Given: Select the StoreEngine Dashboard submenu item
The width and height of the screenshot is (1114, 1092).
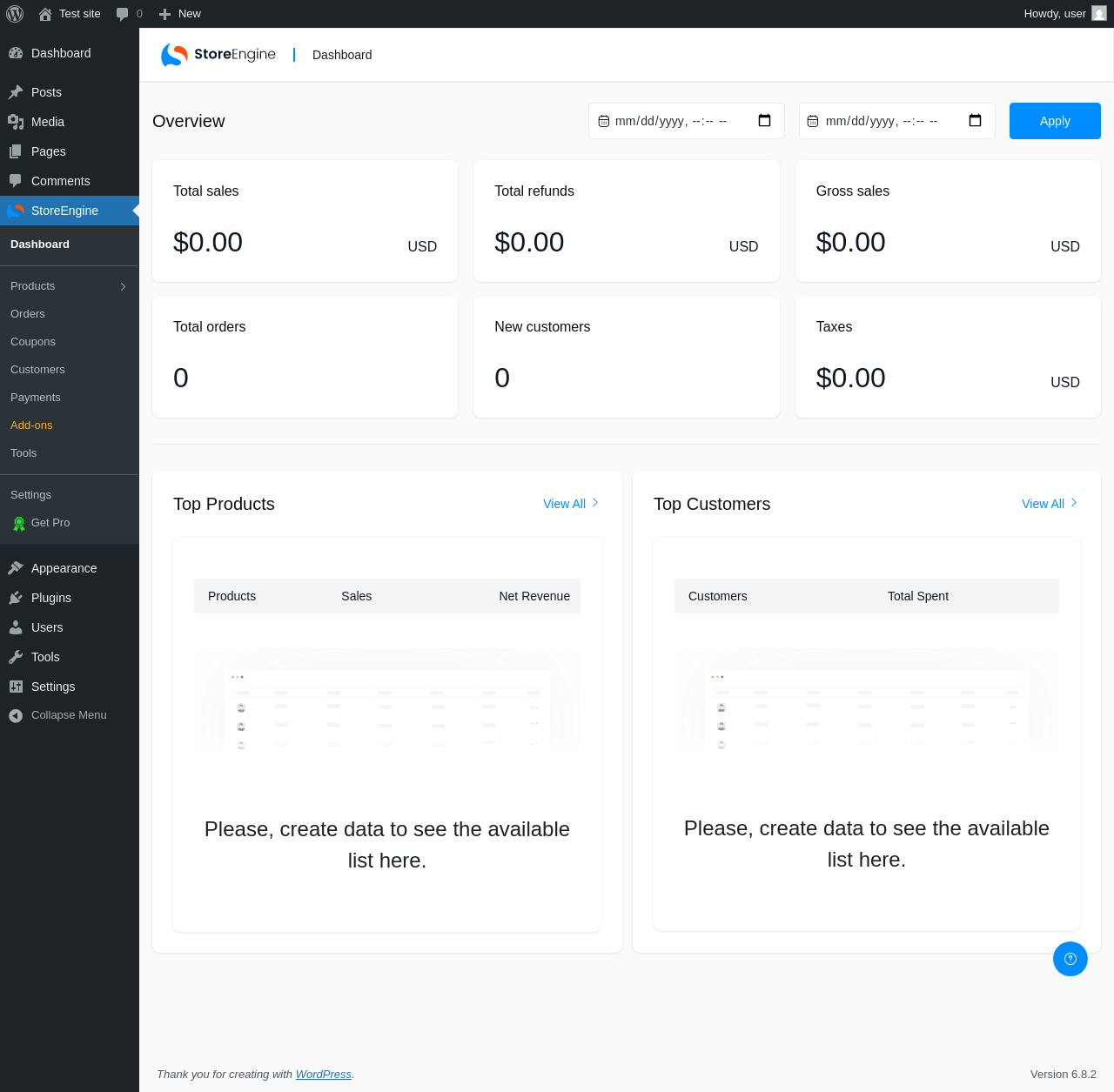Looking at the screenshot, I should pos(40,245).
